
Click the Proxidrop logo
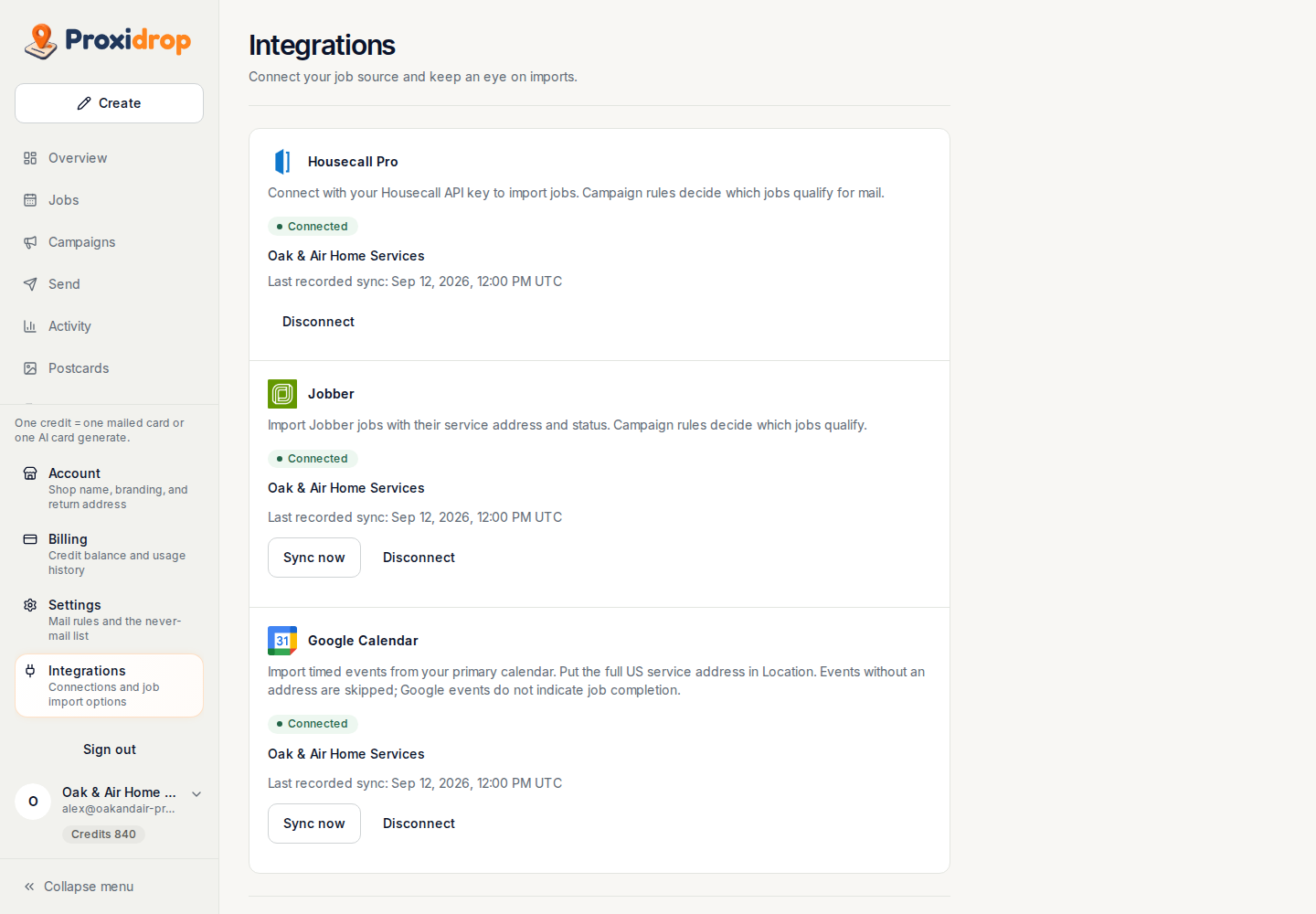(x=108, y=41)
